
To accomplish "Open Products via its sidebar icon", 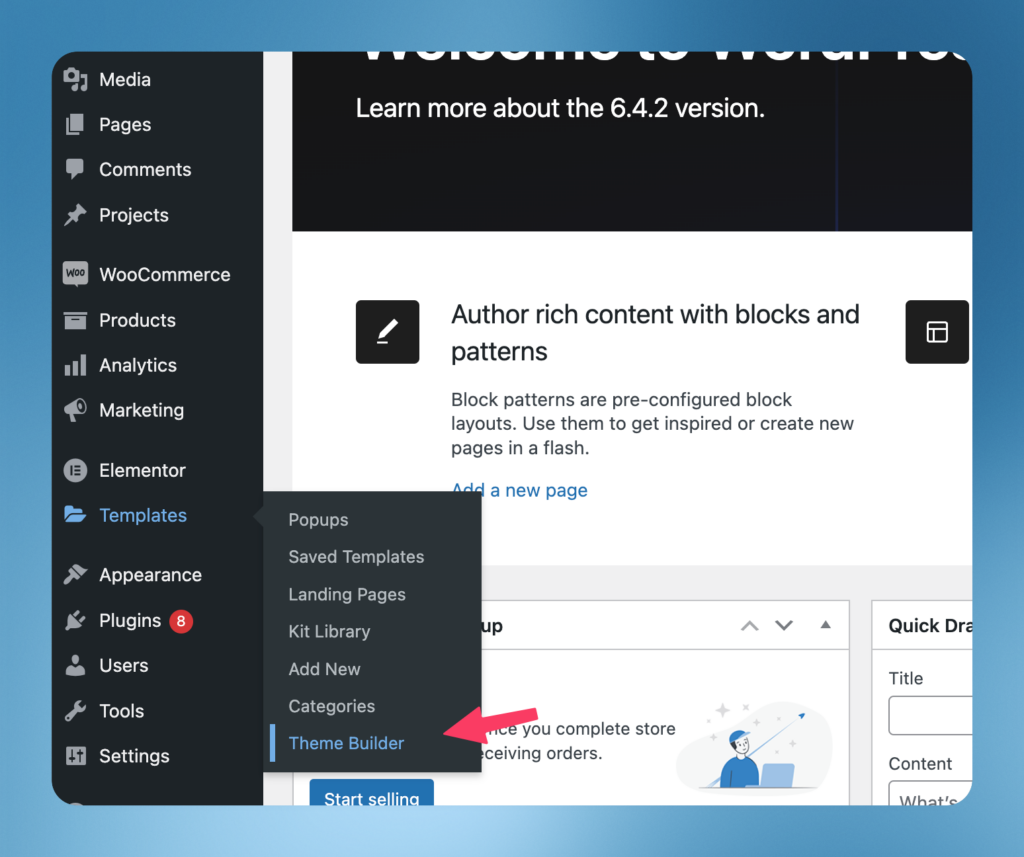I will click(x=76, y=320).
